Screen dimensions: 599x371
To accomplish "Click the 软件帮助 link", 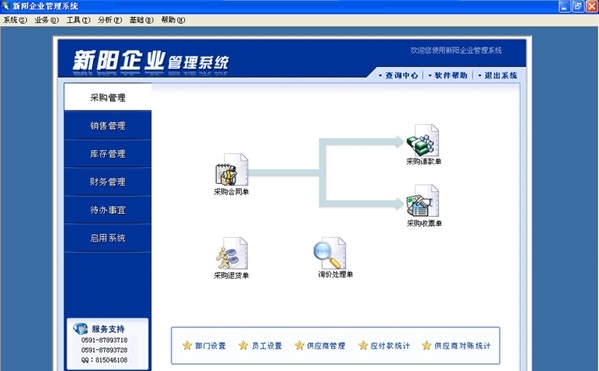I will click(x=451, y=75).
